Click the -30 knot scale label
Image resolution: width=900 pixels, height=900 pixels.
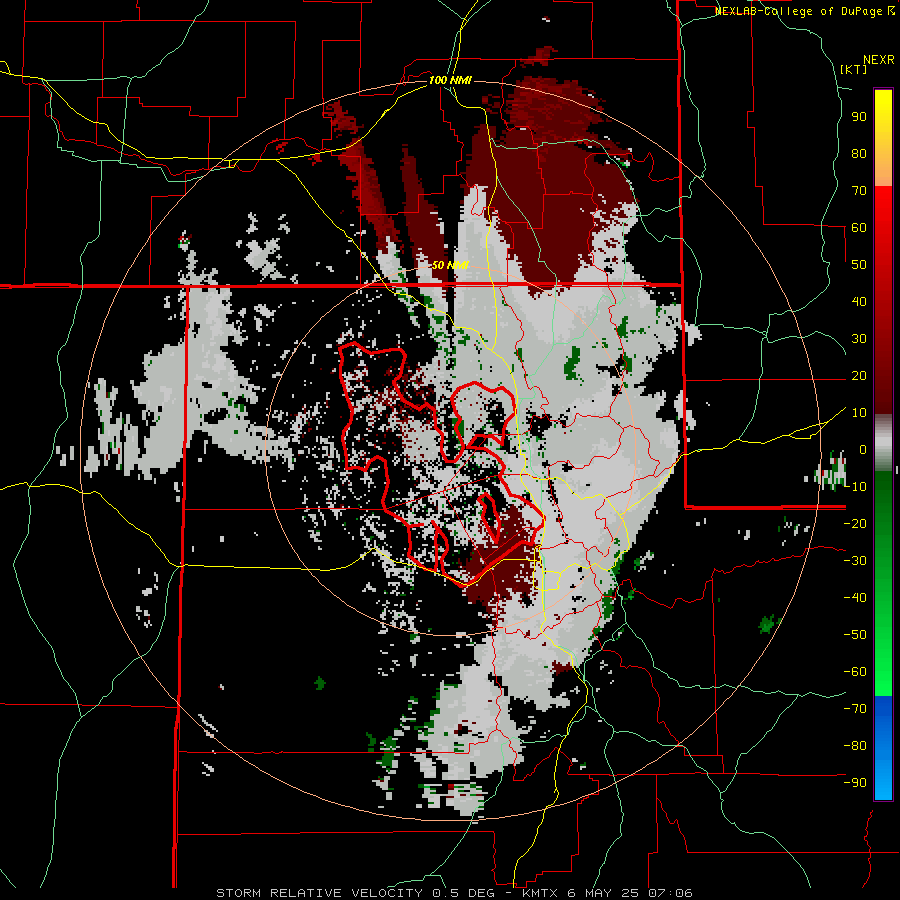click(855, 561)
